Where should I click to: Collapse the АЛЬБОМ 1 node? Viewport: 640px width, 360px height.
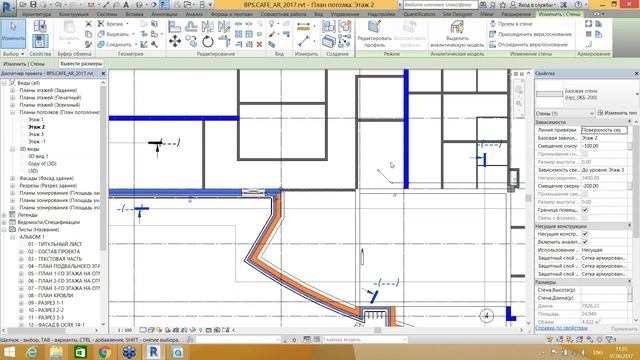[x=13, y=237]
